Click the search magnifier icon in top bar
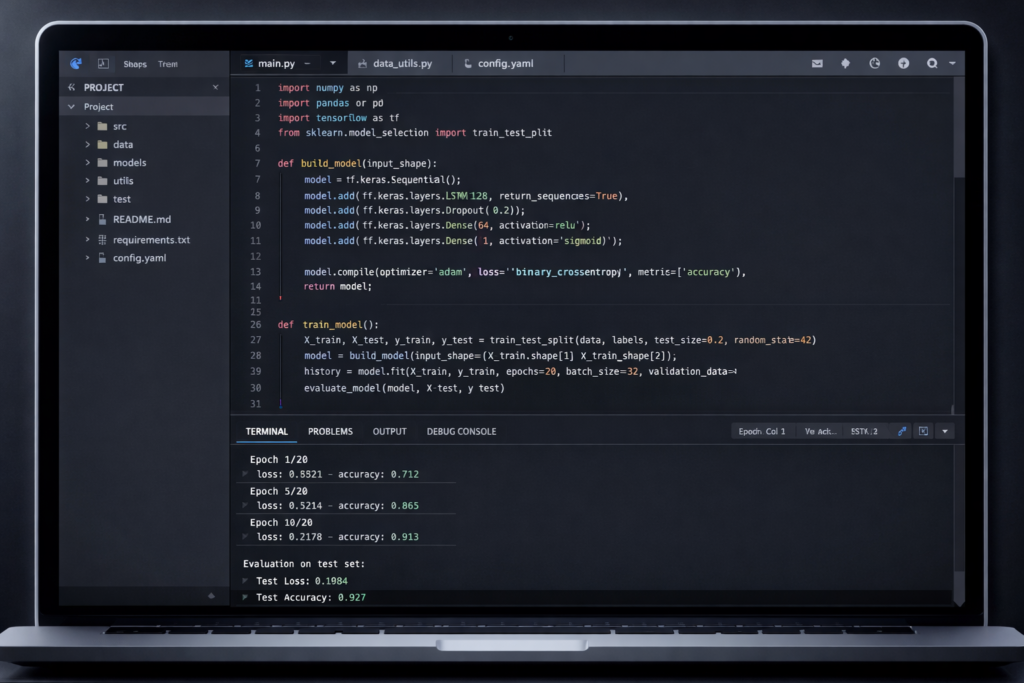This screenshot has height=683, width=1024. (x=932, y=63)
